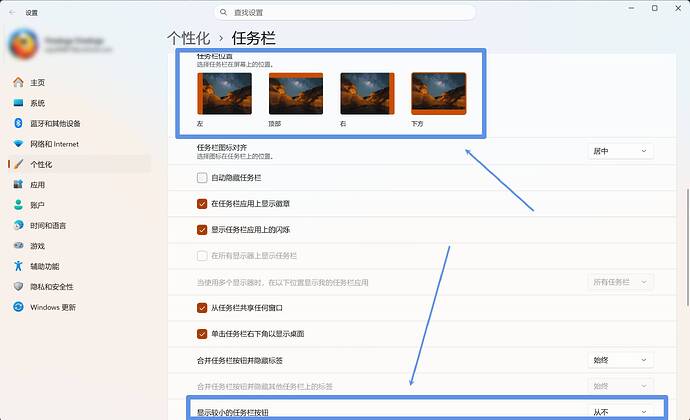
Task: Select the 顶部 taskbar position thumbnail
Action: [x=296, y=94]
